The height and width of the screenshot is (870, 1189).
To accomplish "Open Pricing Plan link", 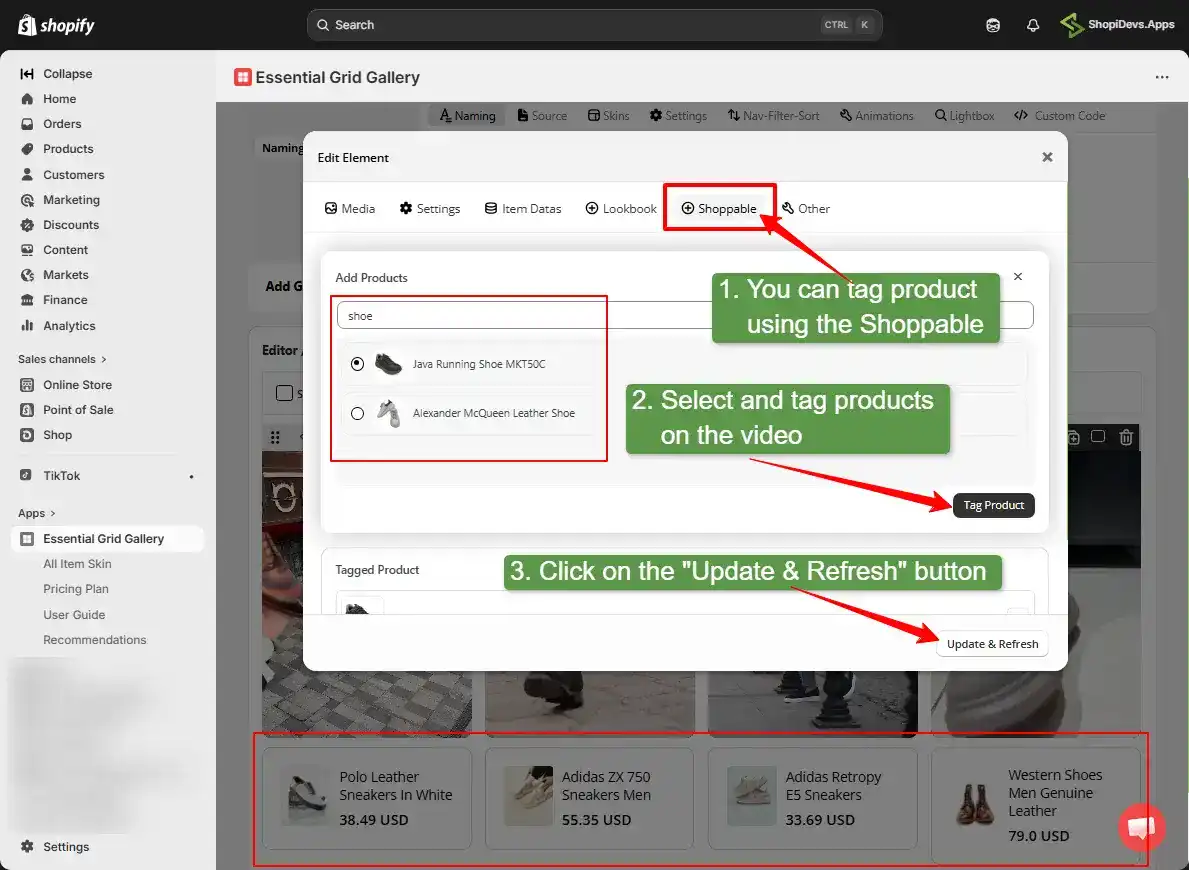I will (x=76, y=589).
